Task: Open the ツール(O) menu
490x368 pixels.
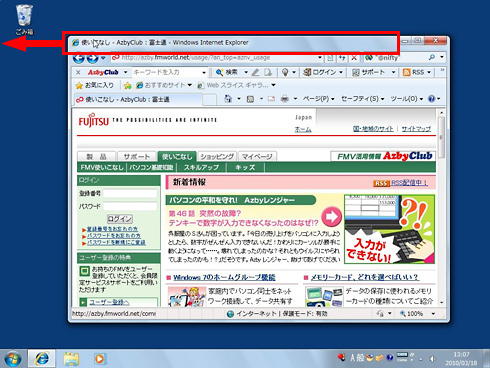Action: 407,99
